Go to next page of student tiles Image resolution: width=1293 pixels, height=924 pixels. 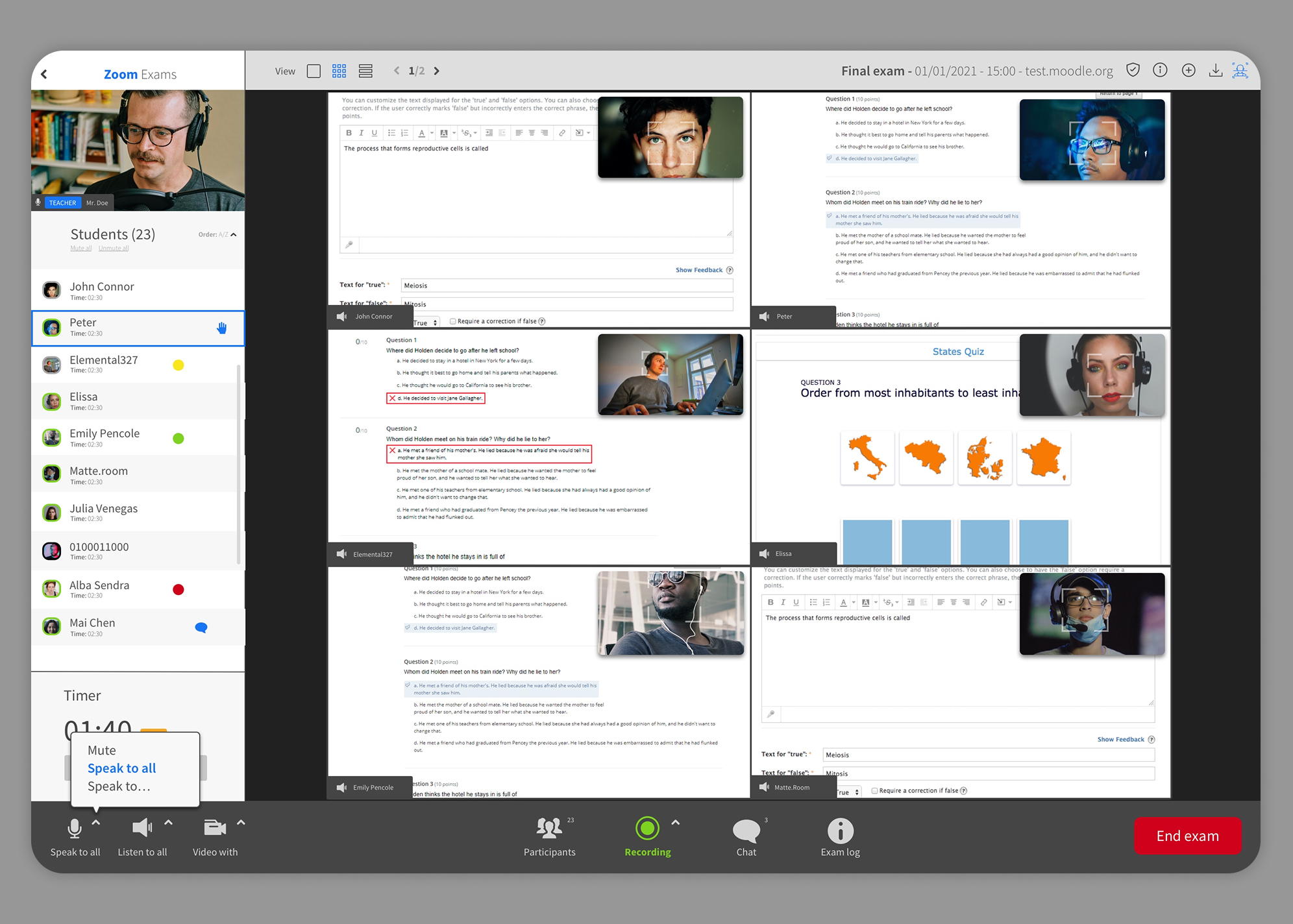[x=437, y=71]
